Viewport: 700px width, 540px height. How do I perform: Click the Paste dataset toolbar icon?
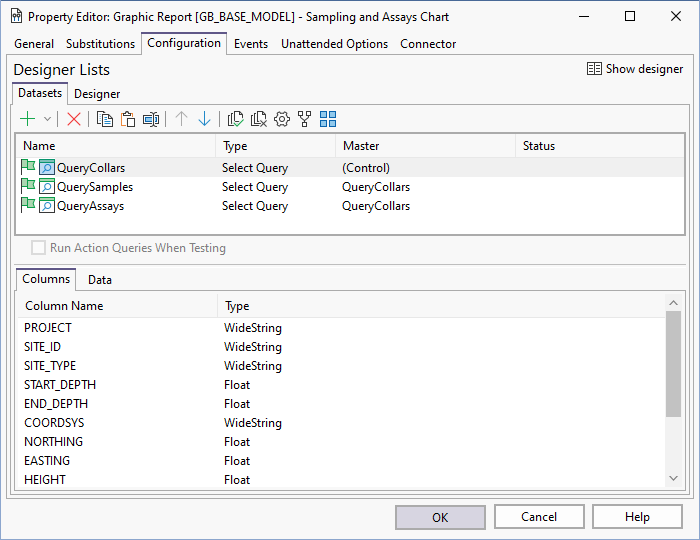[128, 119]
